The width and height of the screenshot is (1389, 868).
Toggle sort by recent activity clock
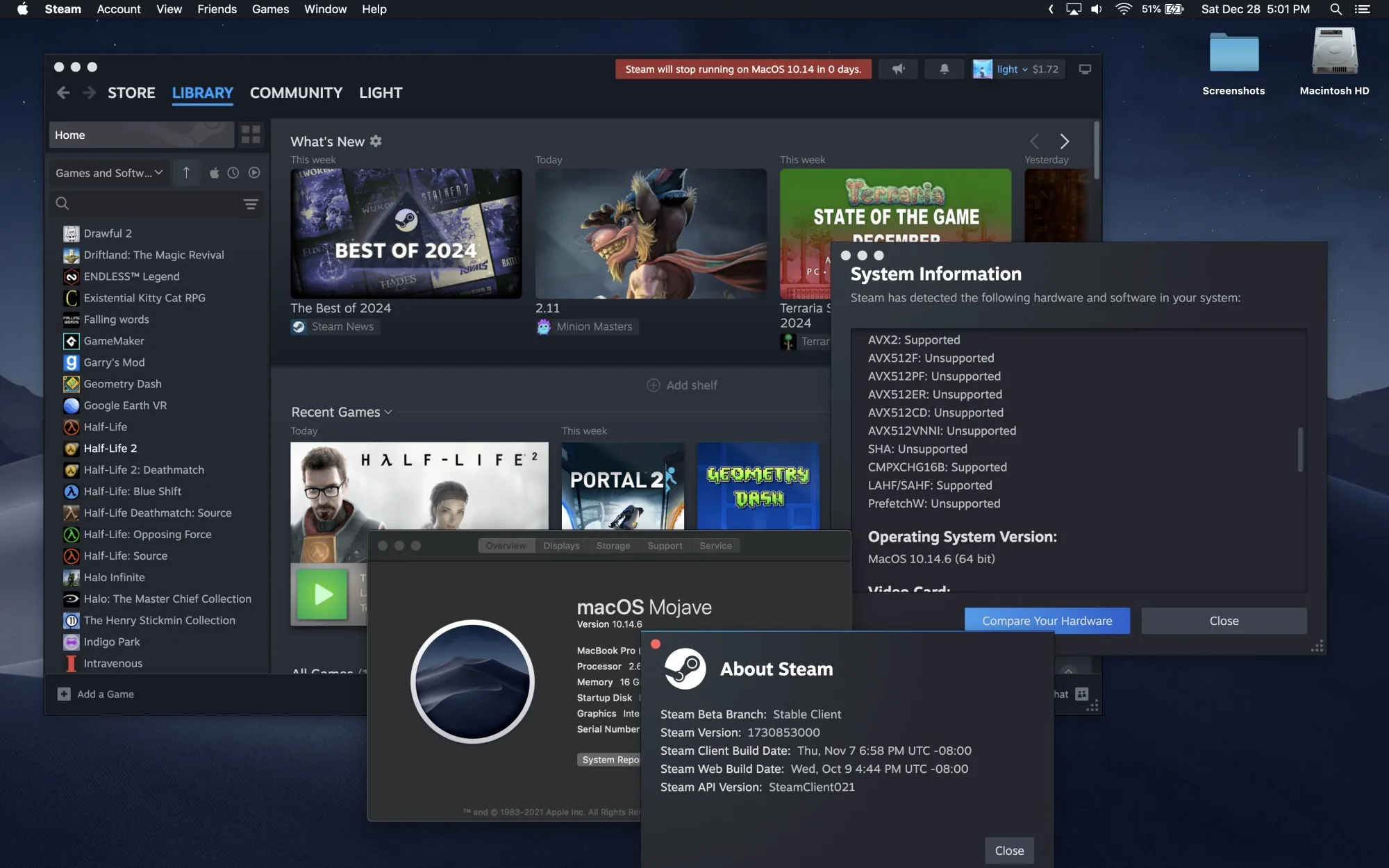click(x=233, y=173)
